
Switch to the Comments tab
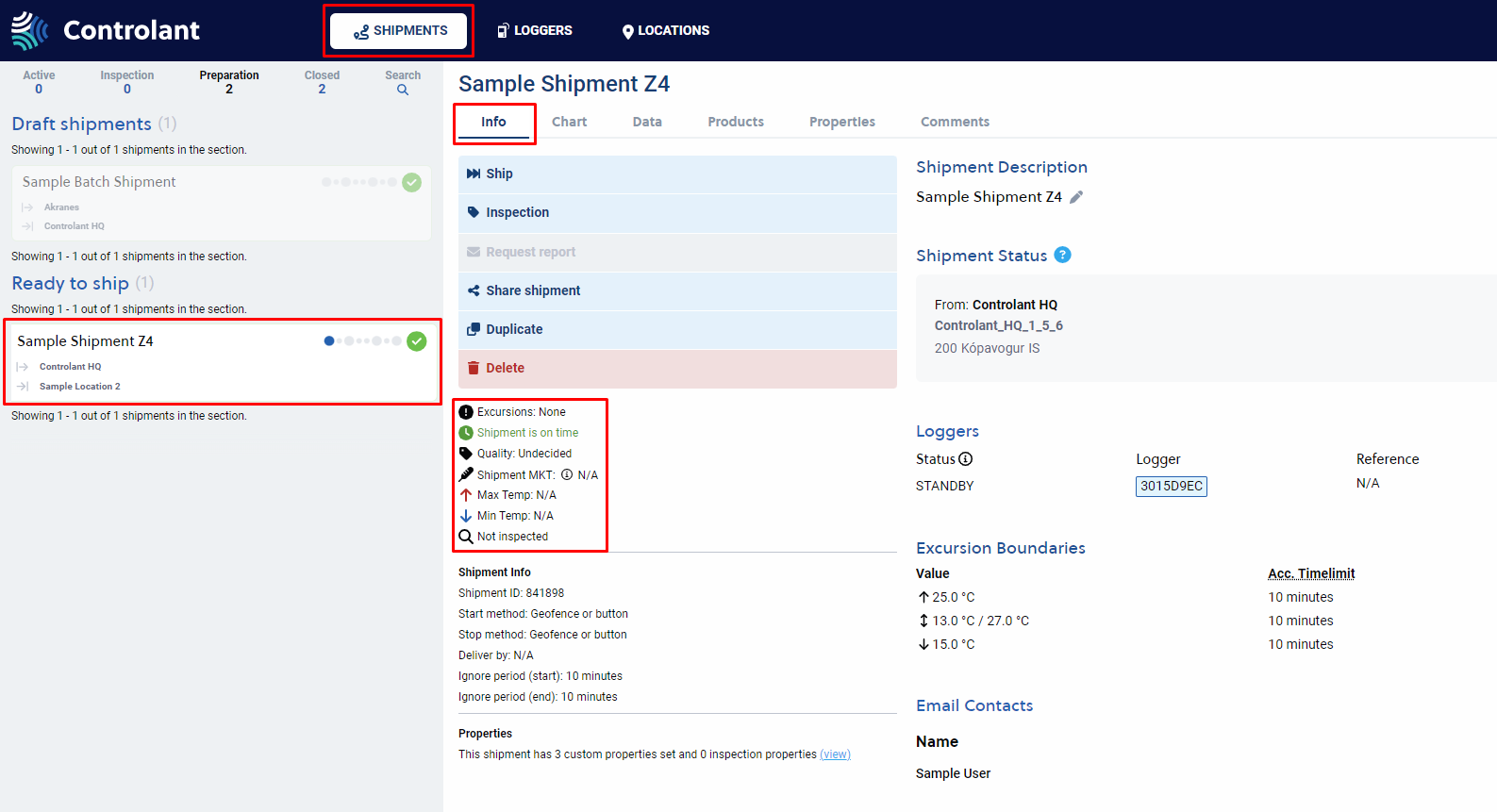[x=955, y=122]
